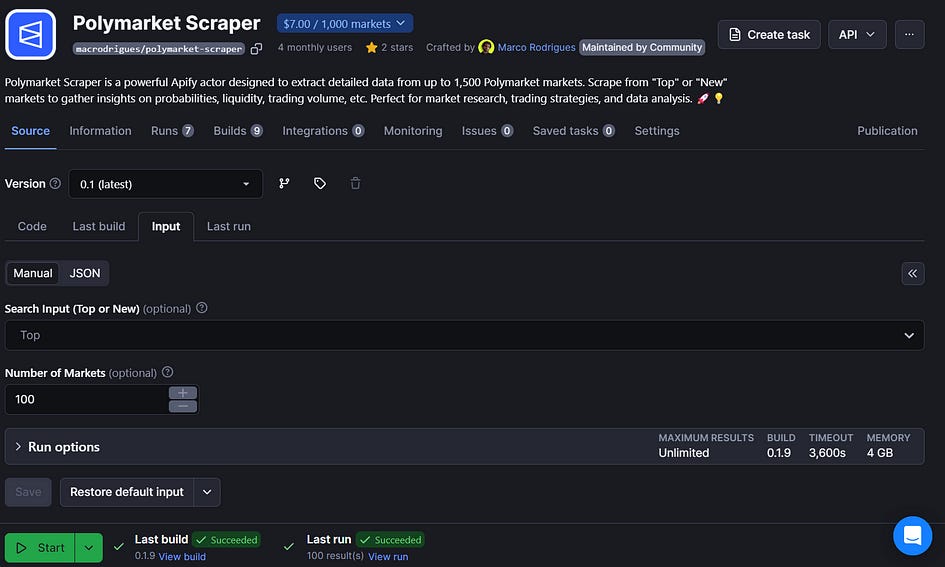Click the 'Unlimited' maximum results value
Viewport: 945px width, 567px height.
(683, 453)
